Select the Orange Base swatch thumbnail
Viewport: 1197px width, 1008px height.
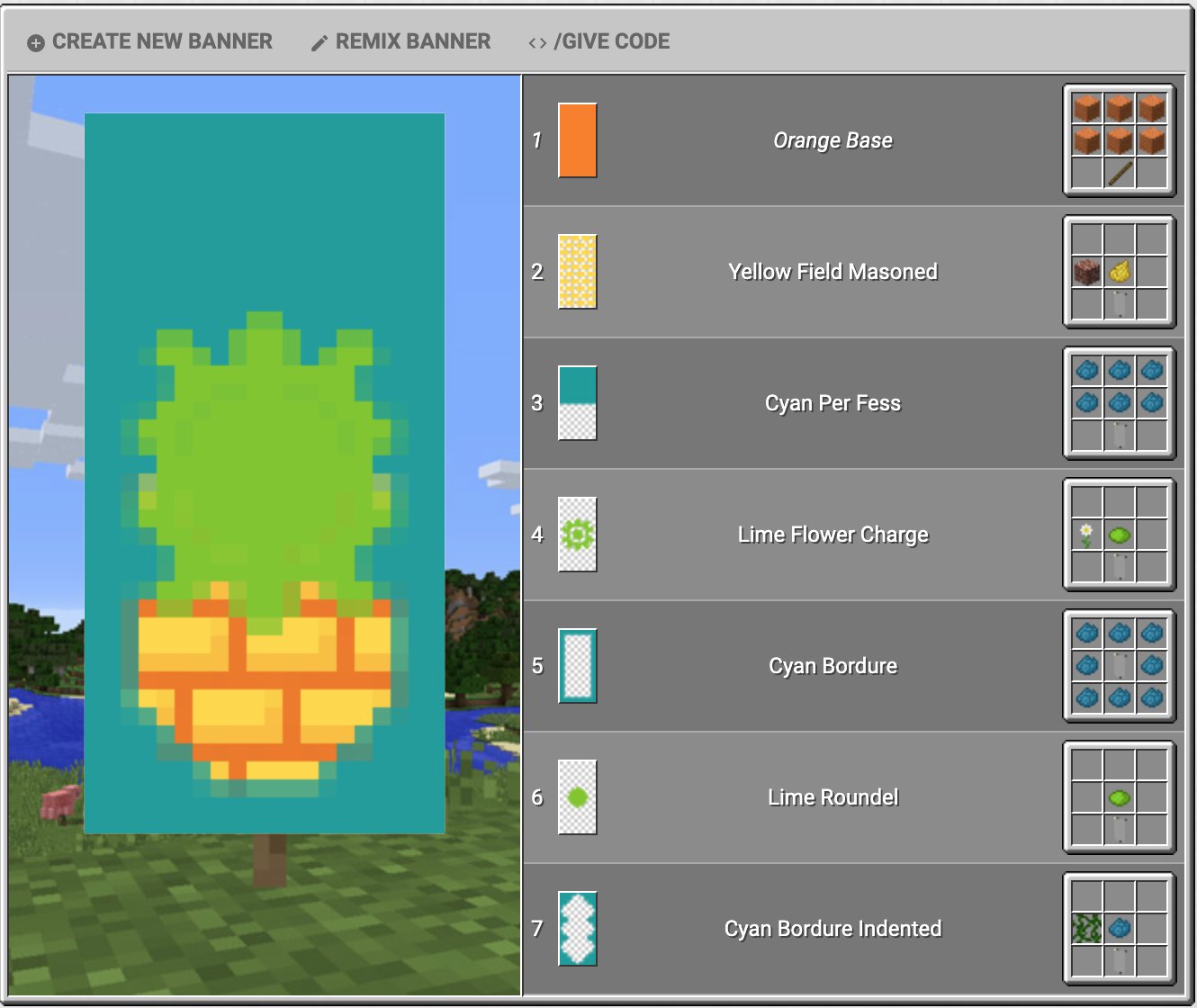pos(578,140)
